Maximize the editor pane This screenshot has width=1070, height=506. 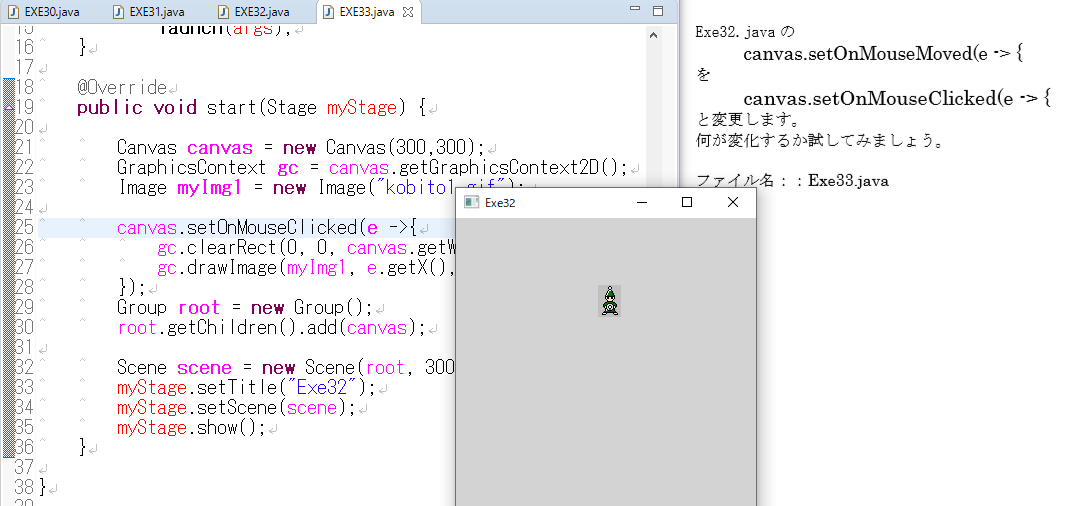pyautogui.click(x=658, y=10)
